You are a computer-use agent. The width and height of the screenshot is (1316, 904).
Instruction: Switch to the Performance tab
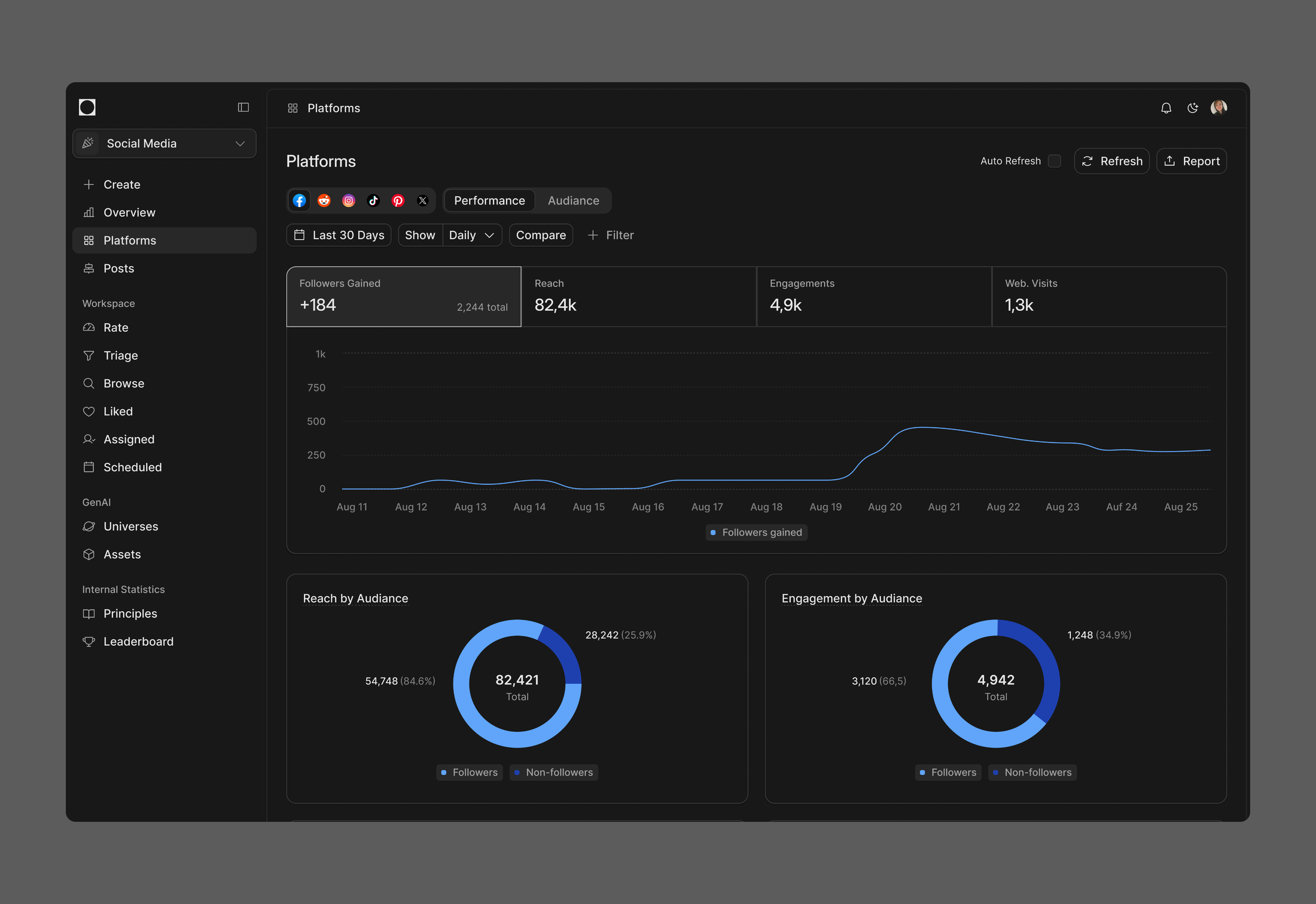(x=489, y=201)
